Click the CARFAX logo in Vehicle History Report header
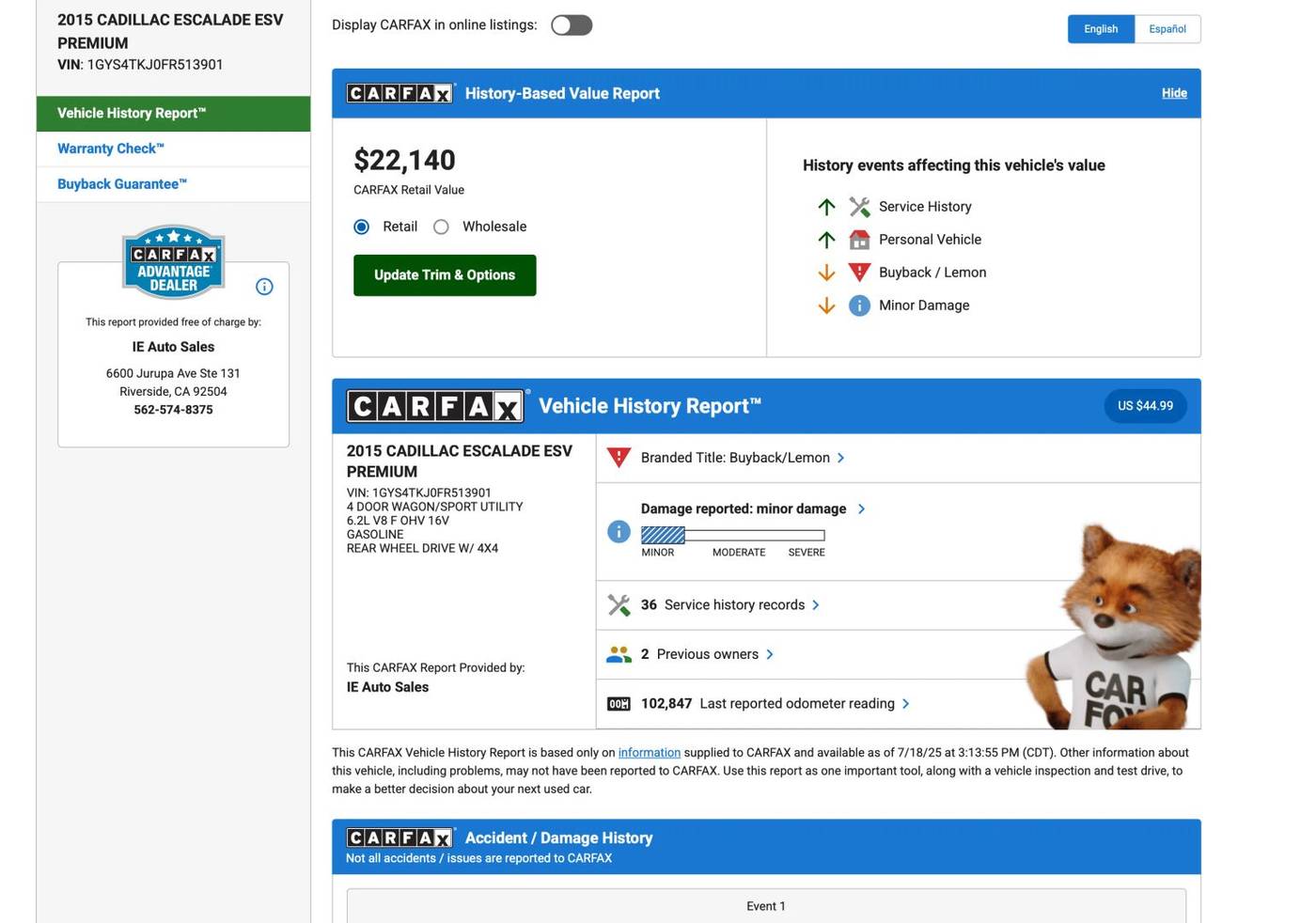The height and width of the screenshot is (923, 1316). pyautogui.click(x=437, y=406)
